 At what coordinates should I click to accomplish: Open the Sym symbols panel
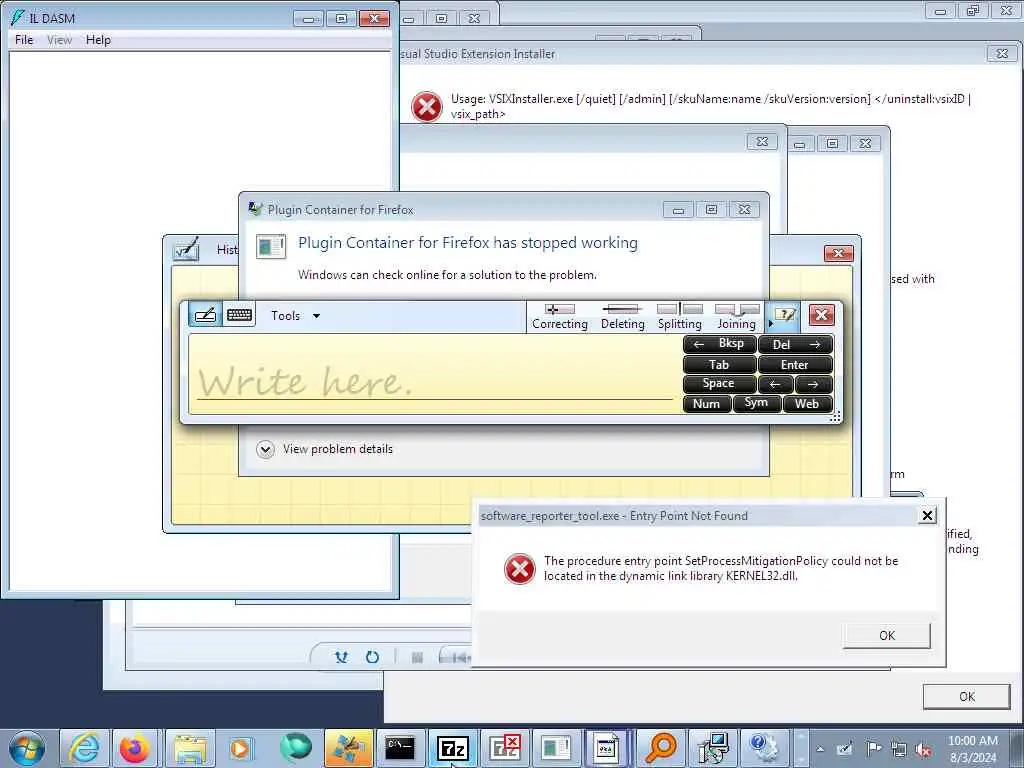[x=757, y=404]
